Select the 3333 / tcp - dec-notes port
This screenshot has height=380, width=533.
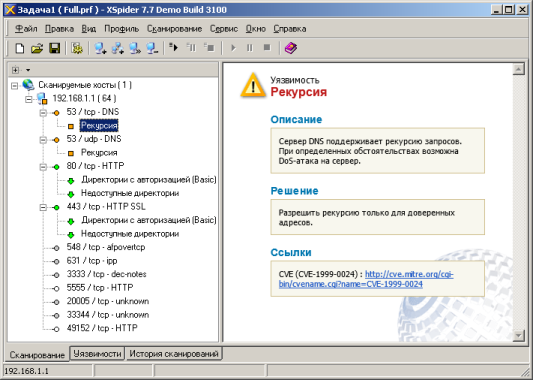[x=106, y=274]
